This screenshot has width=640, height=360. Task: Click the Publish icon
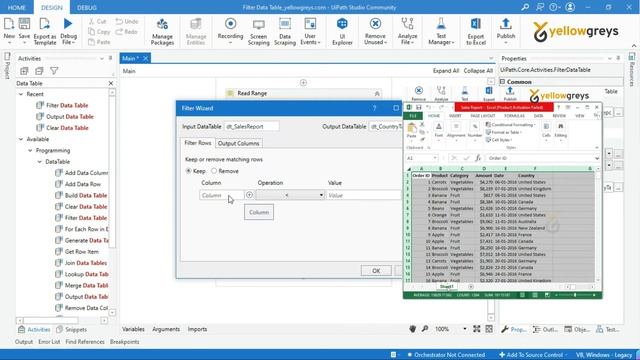506,24
